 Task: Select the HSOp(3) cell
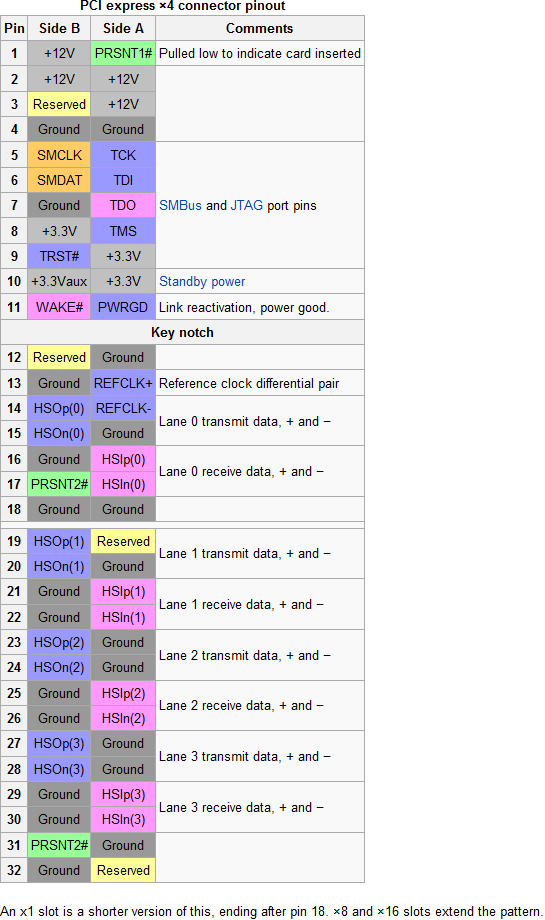click(59, 743)
